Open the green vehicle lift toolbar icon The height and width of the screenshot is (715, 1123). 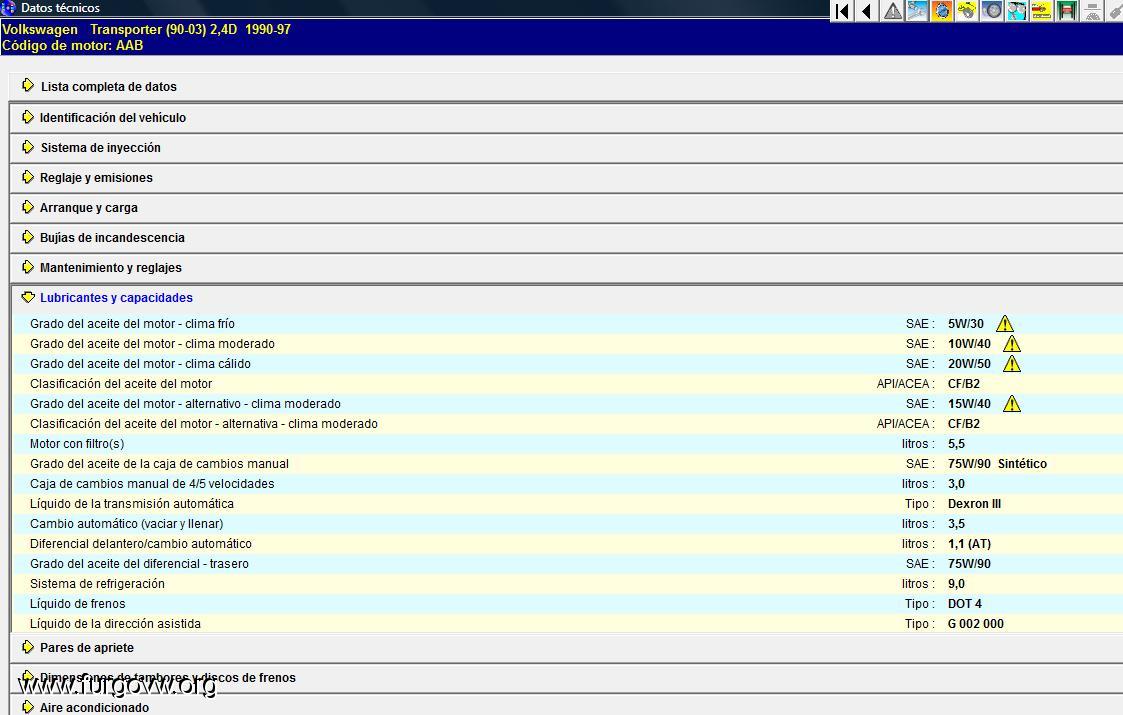[x=1067, y=11]
